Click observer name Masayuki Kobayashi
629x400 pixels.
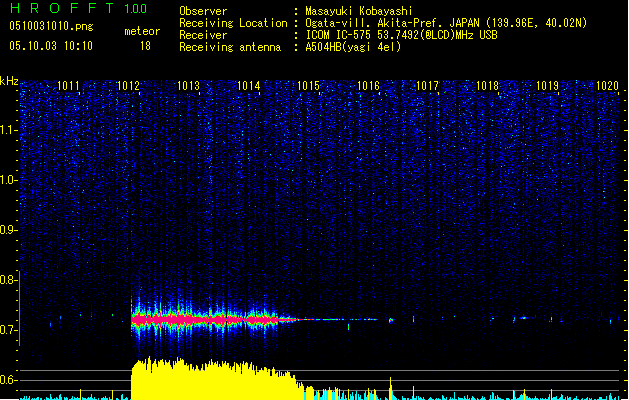[x=359, y=11]
